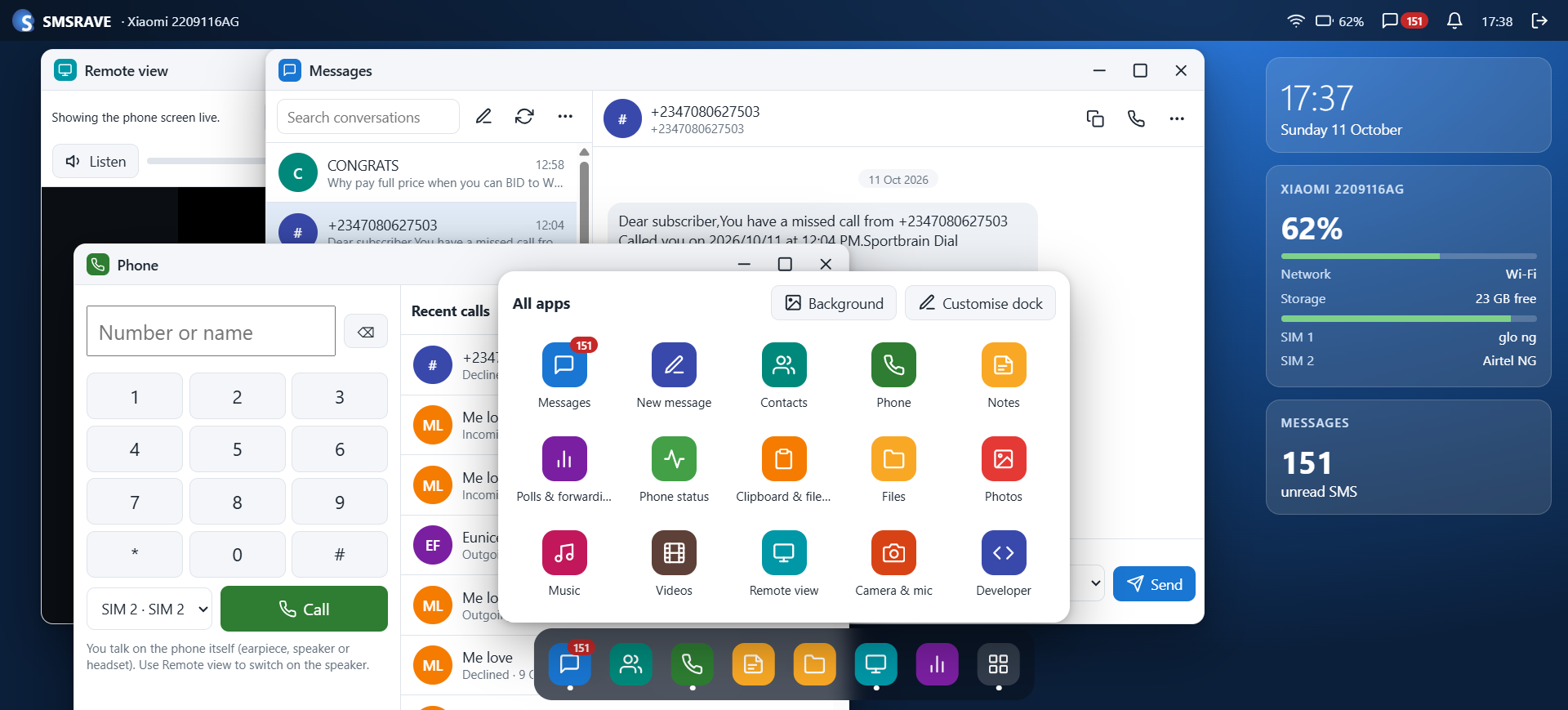The height and width of the screenshot is (710, 1568).
Task: Open Contacts in All apps grid
Action: [784, 365]
